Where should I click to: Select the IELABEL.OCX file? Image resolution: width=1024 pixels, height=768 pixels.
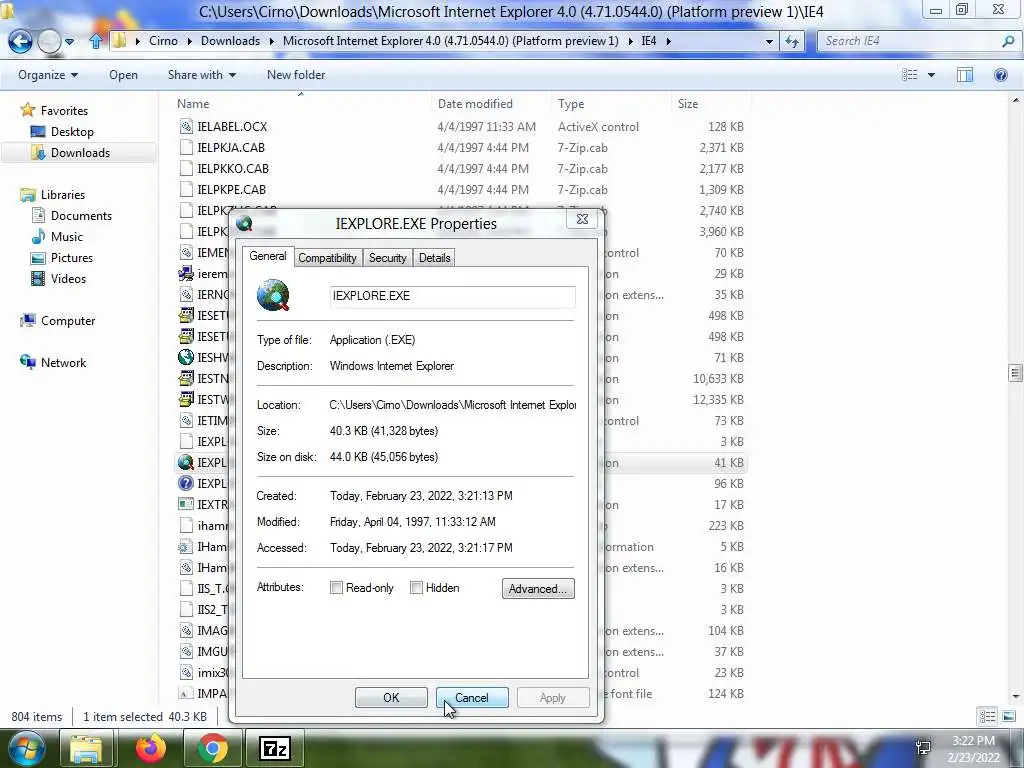pyautogui.click(x=232, y=127)
